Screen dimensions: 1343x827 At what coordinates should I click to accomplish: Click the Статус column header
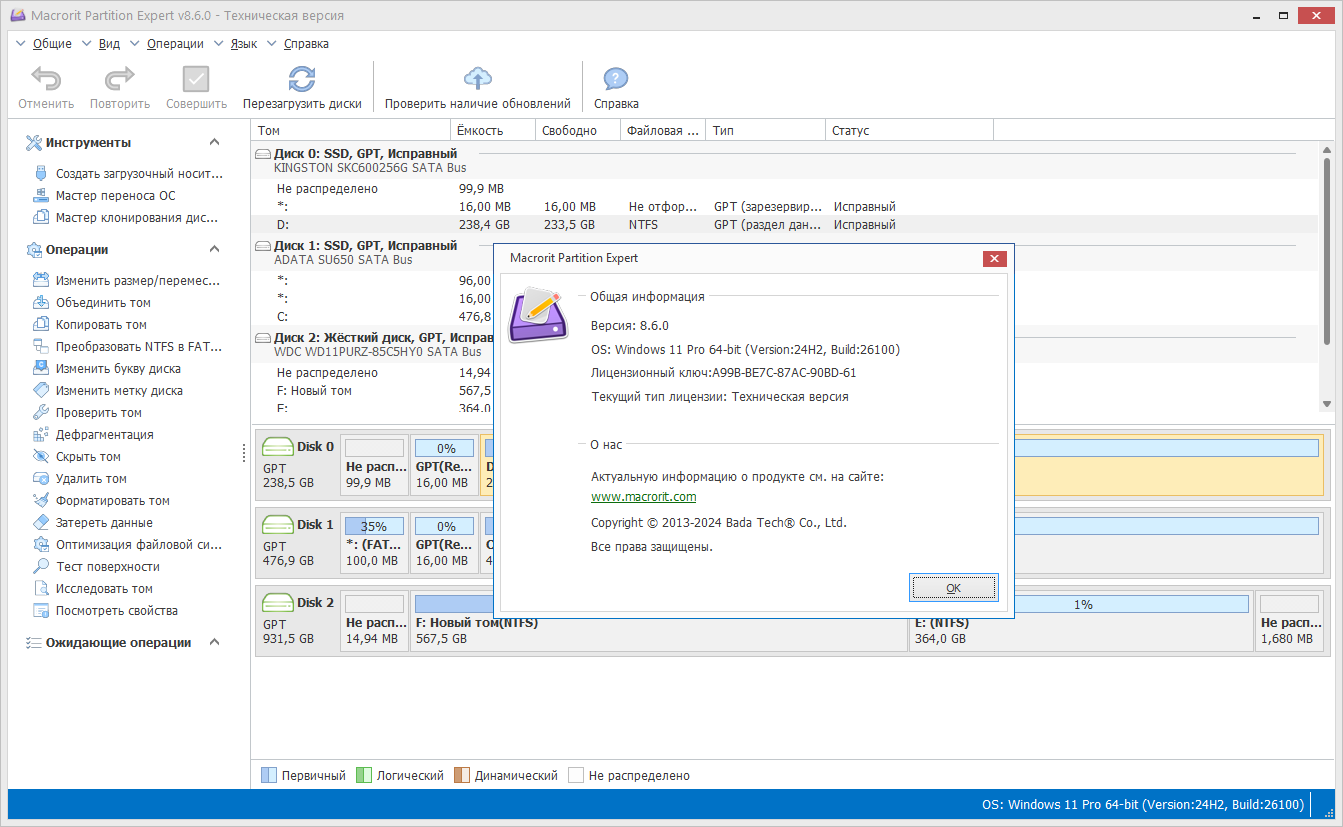click(909, 131)
